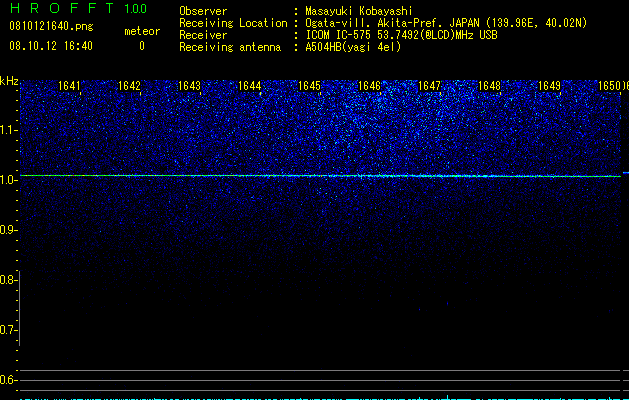Select the ICOM IC-575 receiver text

[401, 35]
